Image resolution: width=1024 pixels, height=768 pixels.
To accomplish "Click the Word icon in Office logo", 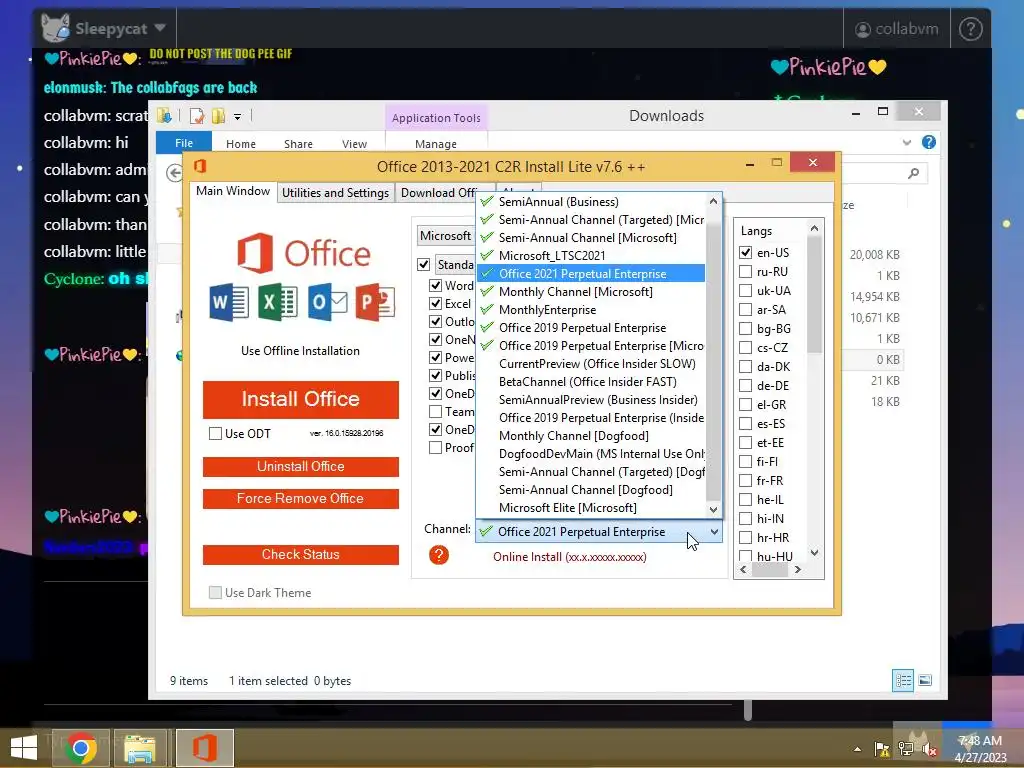I will 229,303.
